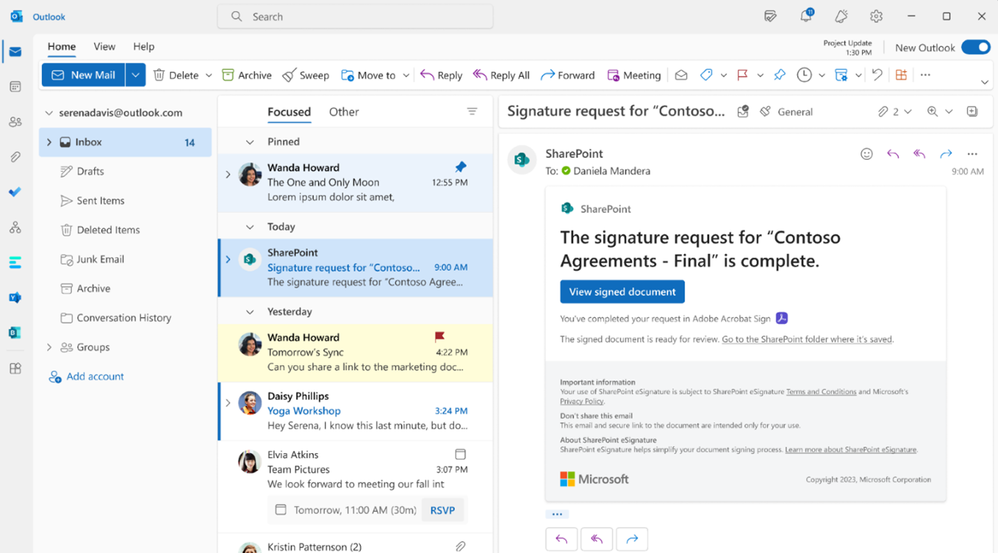The width and height of the screenshot is (998, 553).
Task: Click the inbox filter icon beside Other tab
Action: point(472,112)
